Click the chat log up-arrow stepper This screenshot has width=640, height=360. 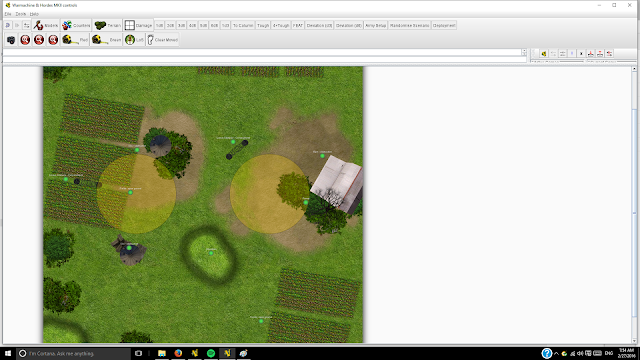tap(524, 51)
